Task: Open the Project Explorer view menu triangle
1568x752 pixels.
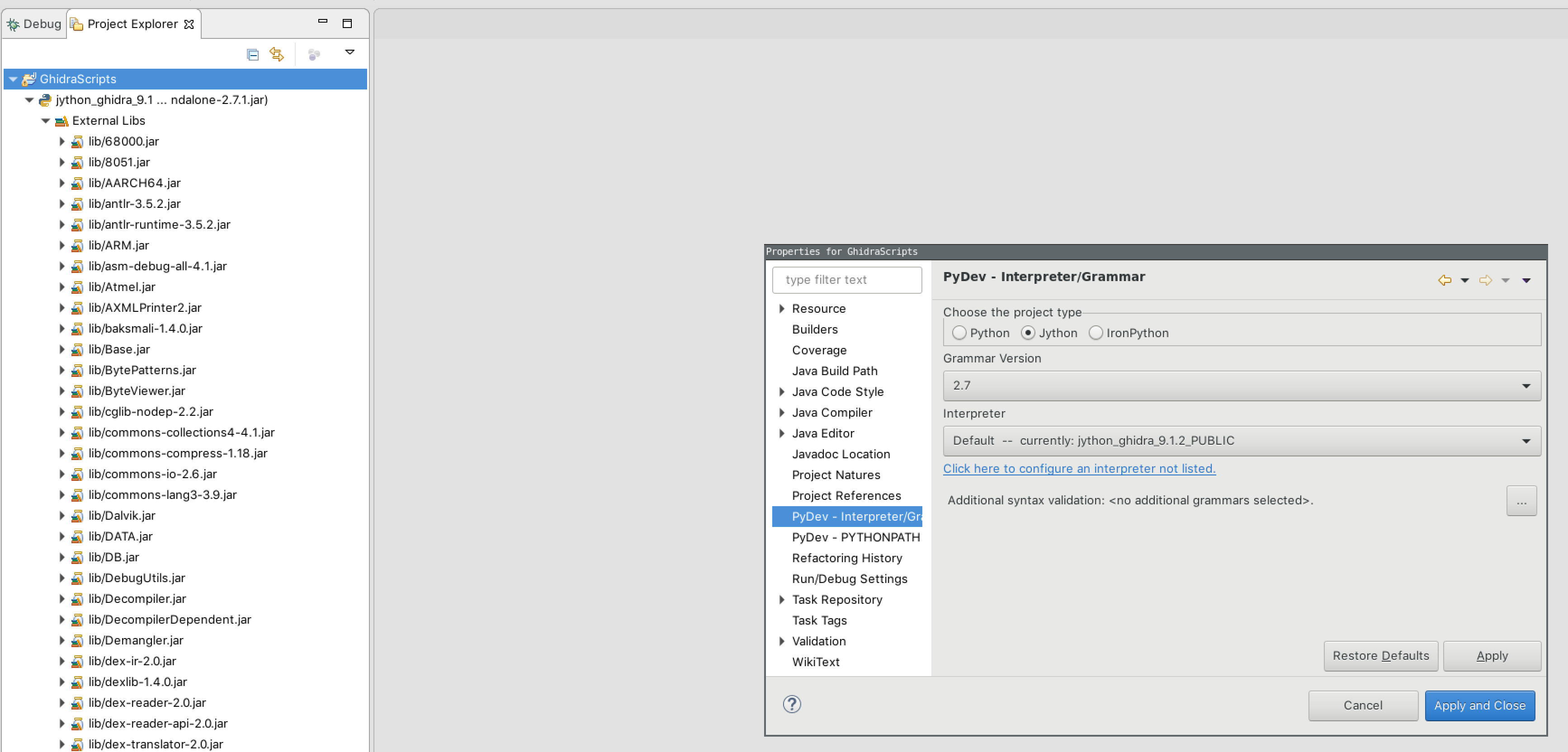Action: (350, 52)
